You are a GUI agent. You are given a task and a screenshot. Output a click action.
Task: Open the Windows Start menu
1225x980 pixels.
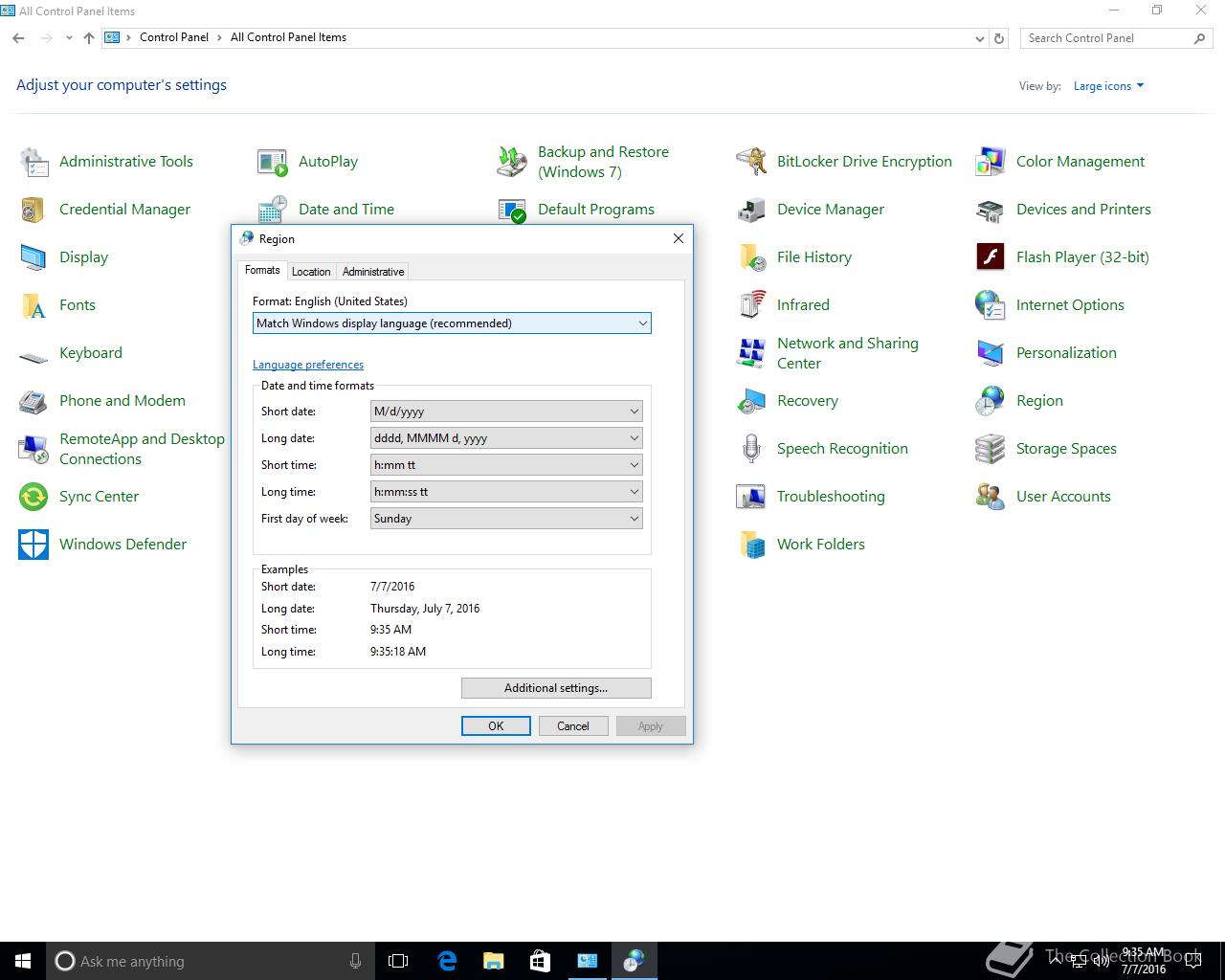[23, 961]
